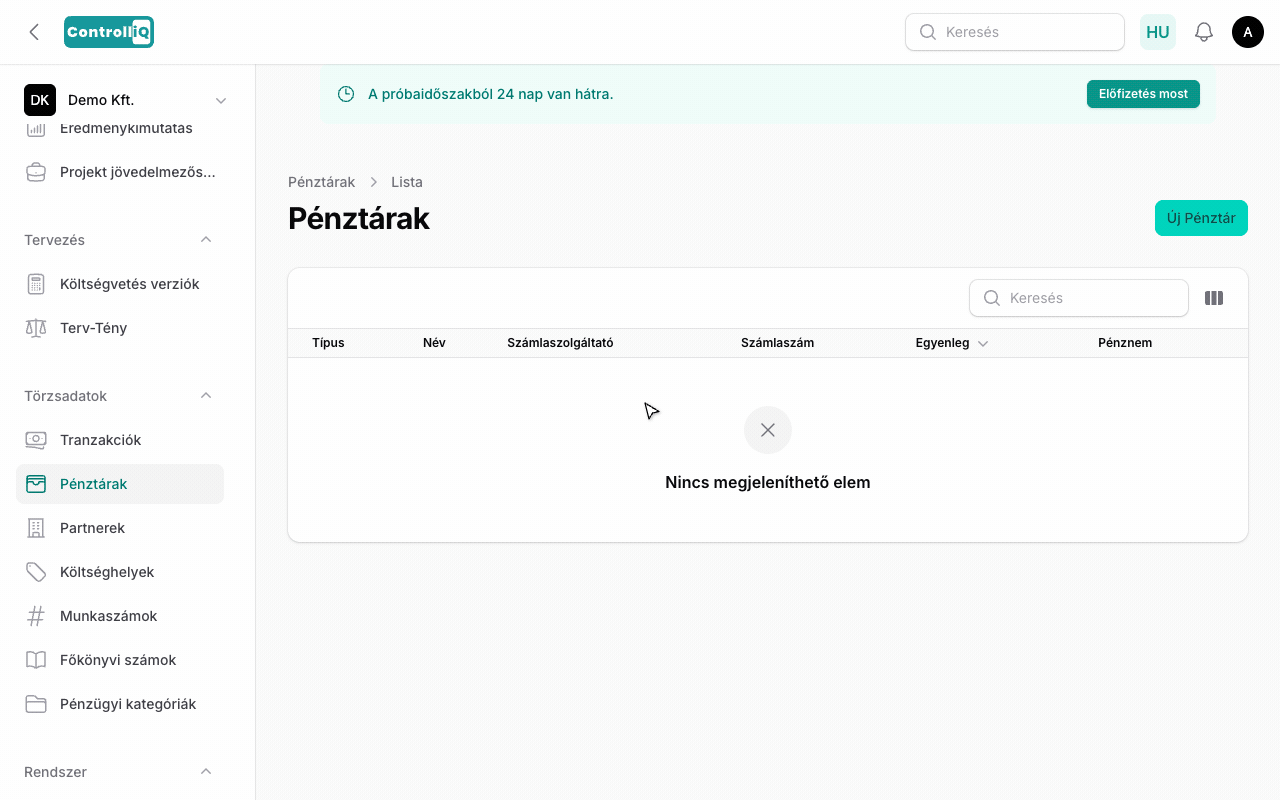Open Költségvetés verziók menu item
This screenshot has width=1280, height=800.
click(x=120, y=284)
